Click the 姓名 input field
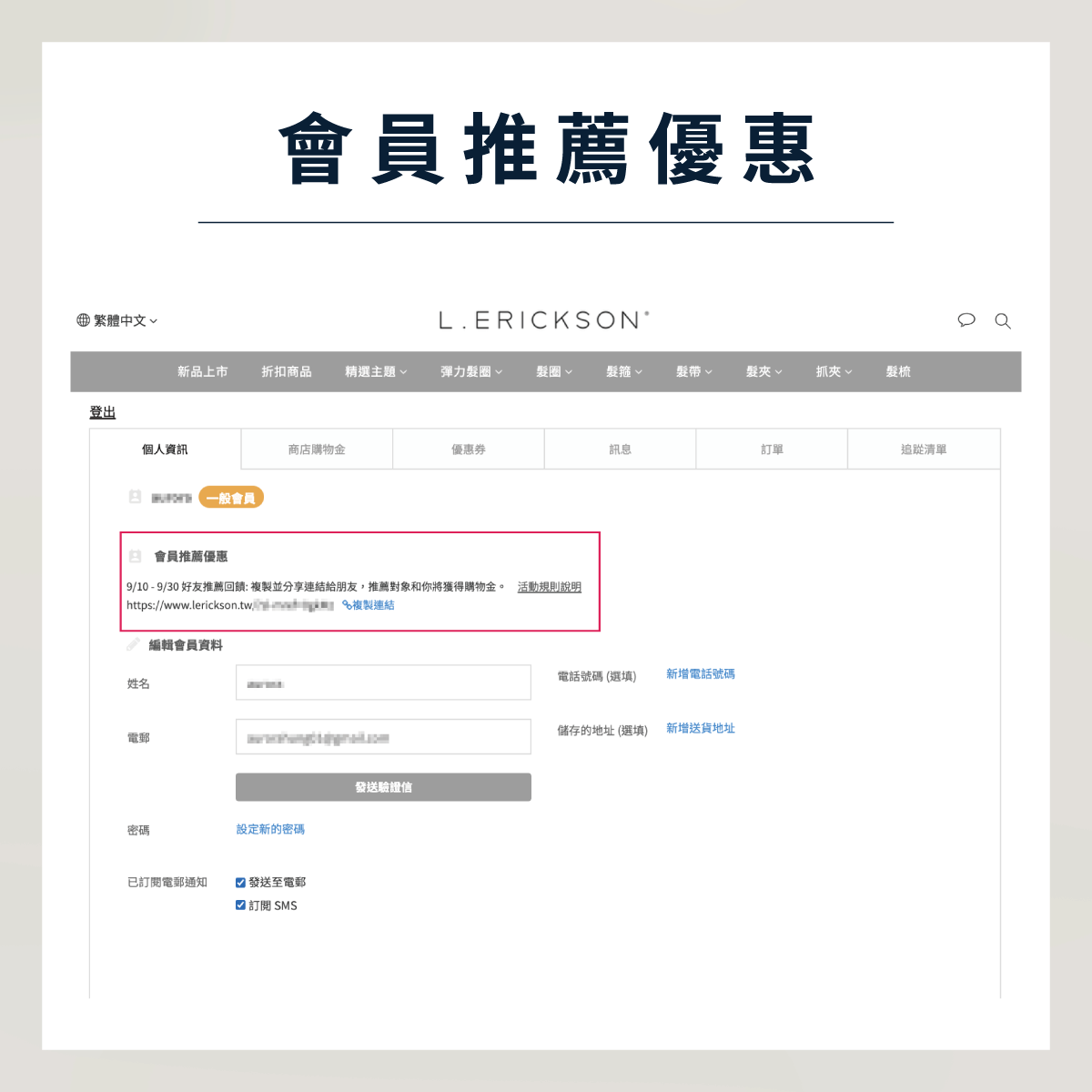The width and height of the screenshot is (1092, 1092). [x=383, y=682]
